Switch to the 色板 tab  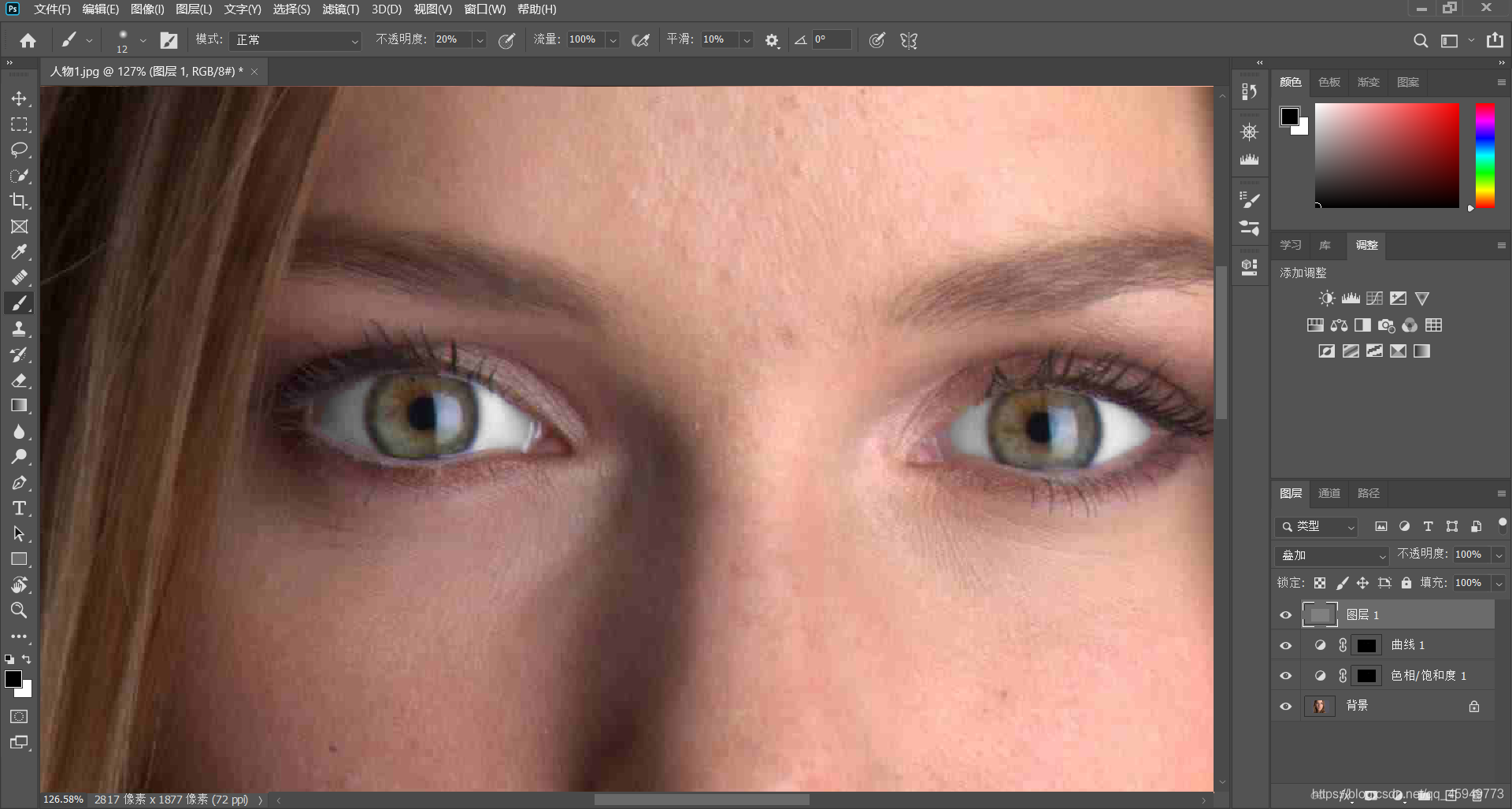click(x=1329, y=82)
